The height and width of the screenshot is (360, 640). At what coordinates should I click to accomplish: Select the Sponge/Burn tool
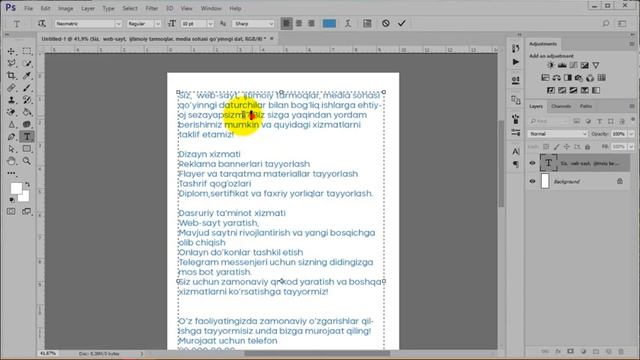(27, 124)
